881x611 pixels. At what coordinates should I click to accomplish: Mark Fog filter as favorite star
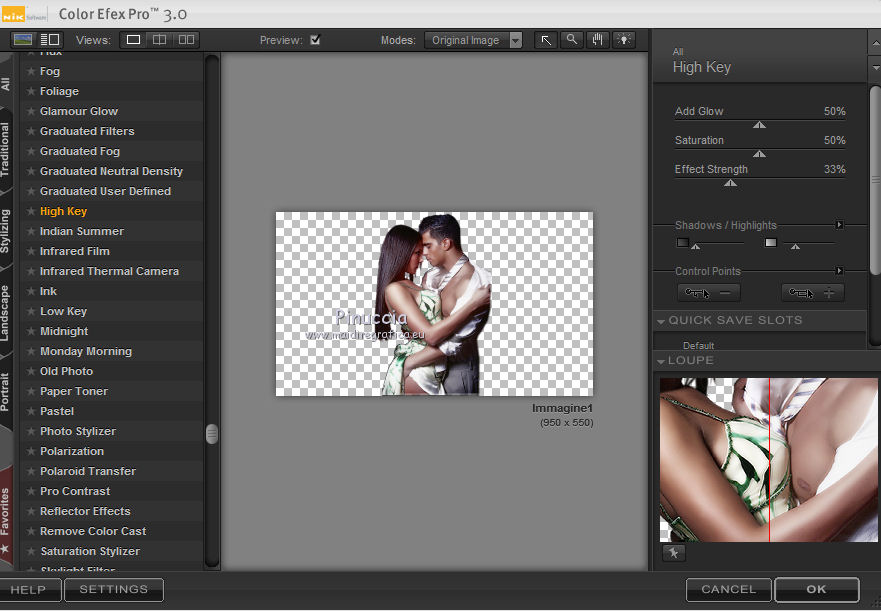pyautogui.click(x=30, y=72)
